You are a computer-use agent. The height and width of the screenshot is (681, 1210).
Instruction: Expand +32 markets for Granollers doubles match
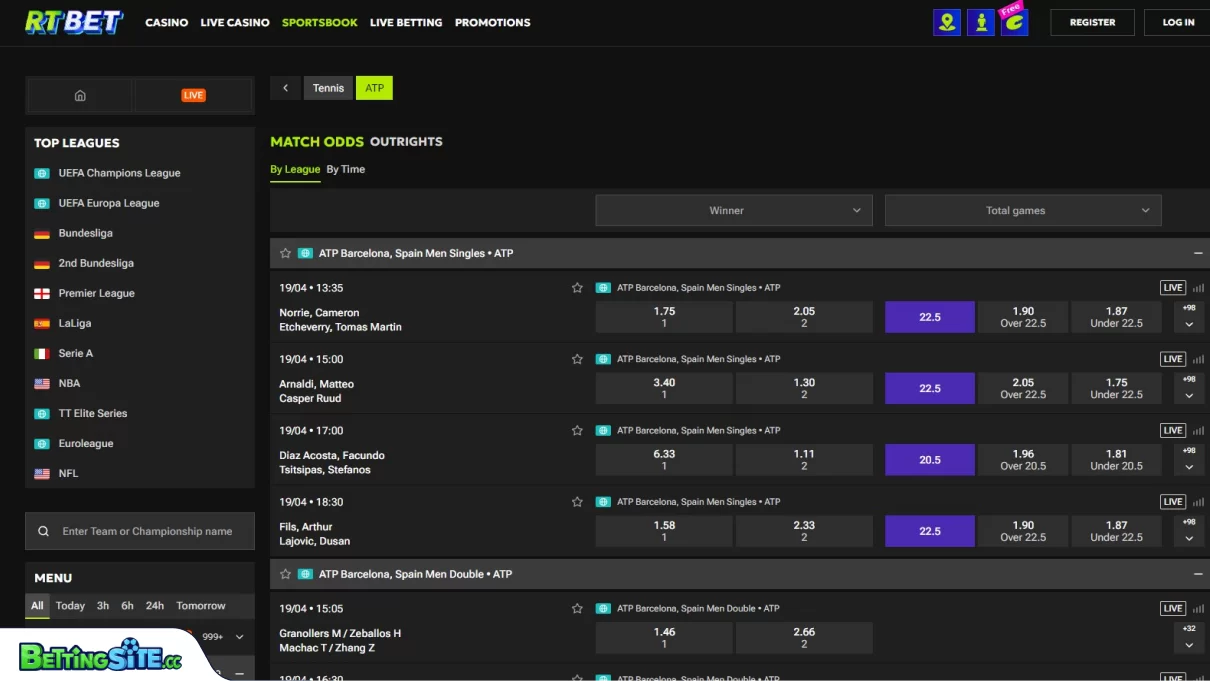click(x=1189, y=638)
